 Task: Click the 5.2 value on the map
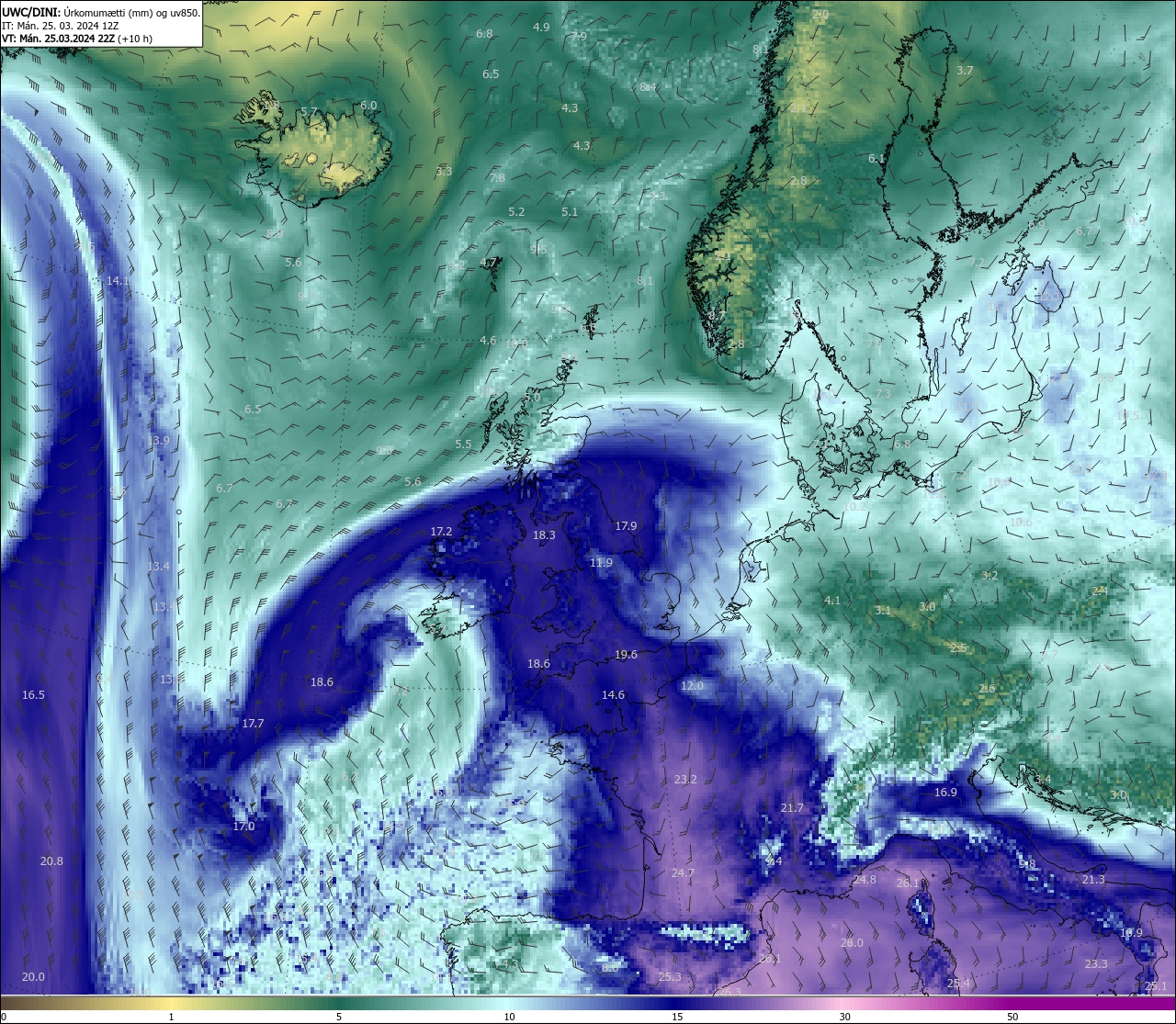point(516,212)
